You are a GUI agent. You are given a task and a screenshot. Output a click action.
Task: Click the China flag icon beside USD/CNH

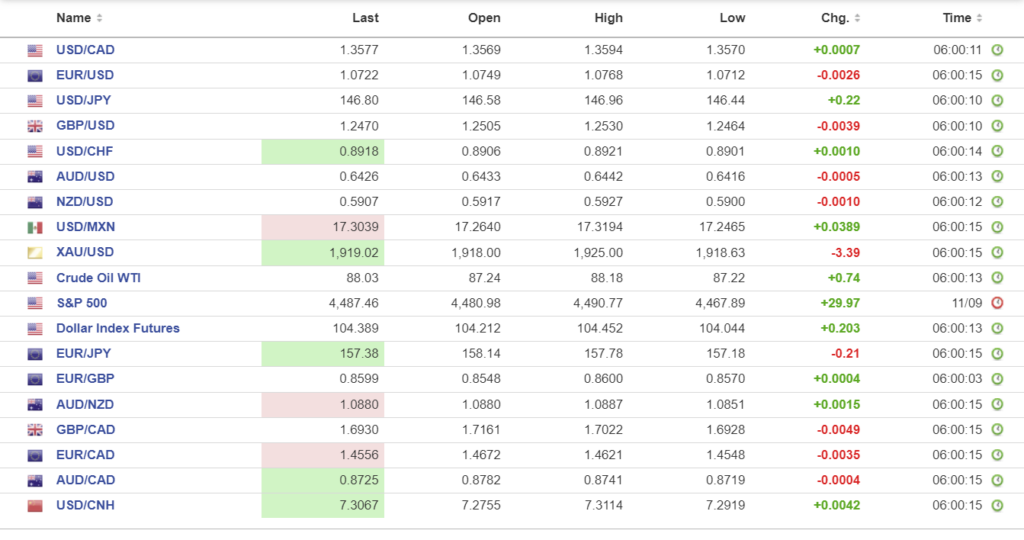[x=35, y=506]
